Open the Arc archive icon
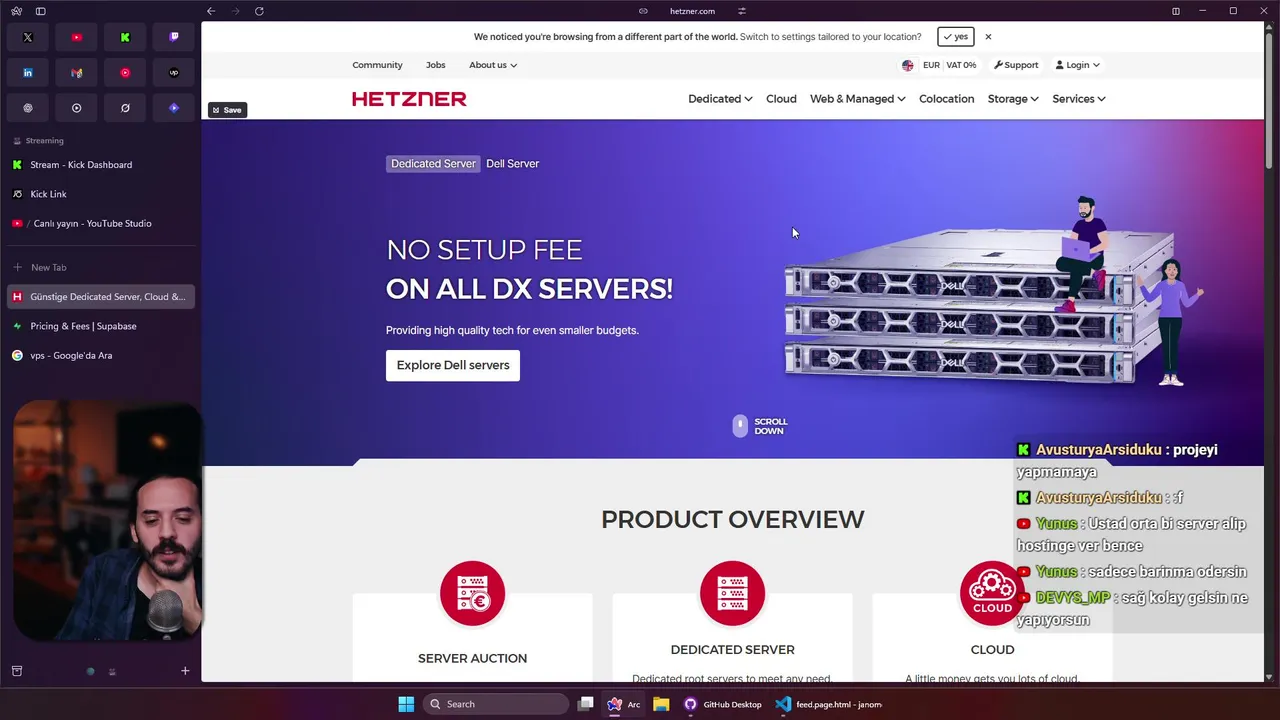The width and height of the screenshot is (1280, 720). pos(17,671)
